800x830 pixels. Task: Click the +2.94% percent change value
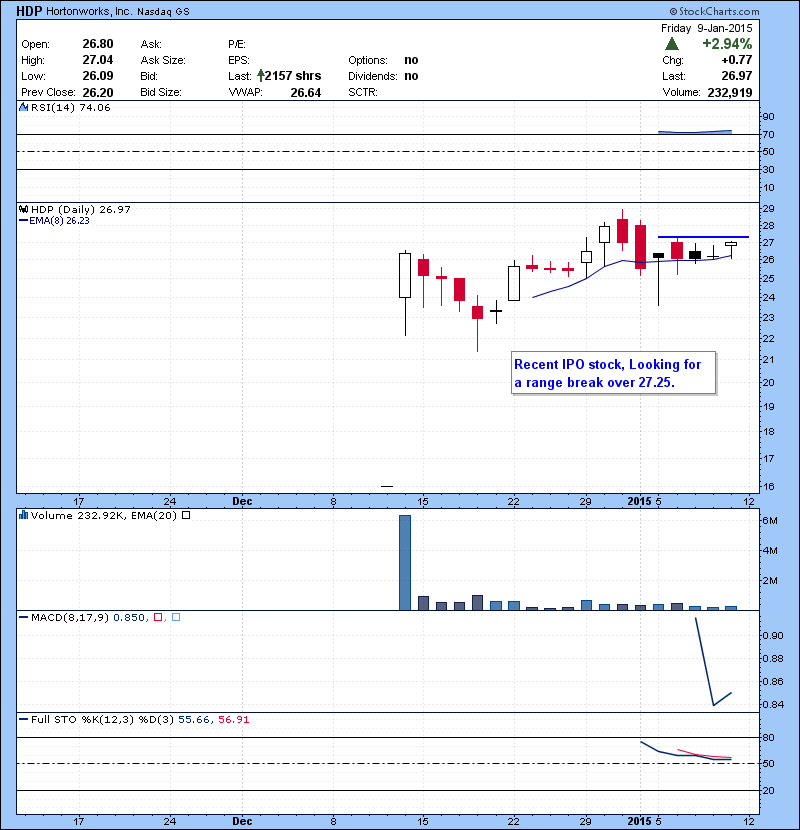point(727,43)
